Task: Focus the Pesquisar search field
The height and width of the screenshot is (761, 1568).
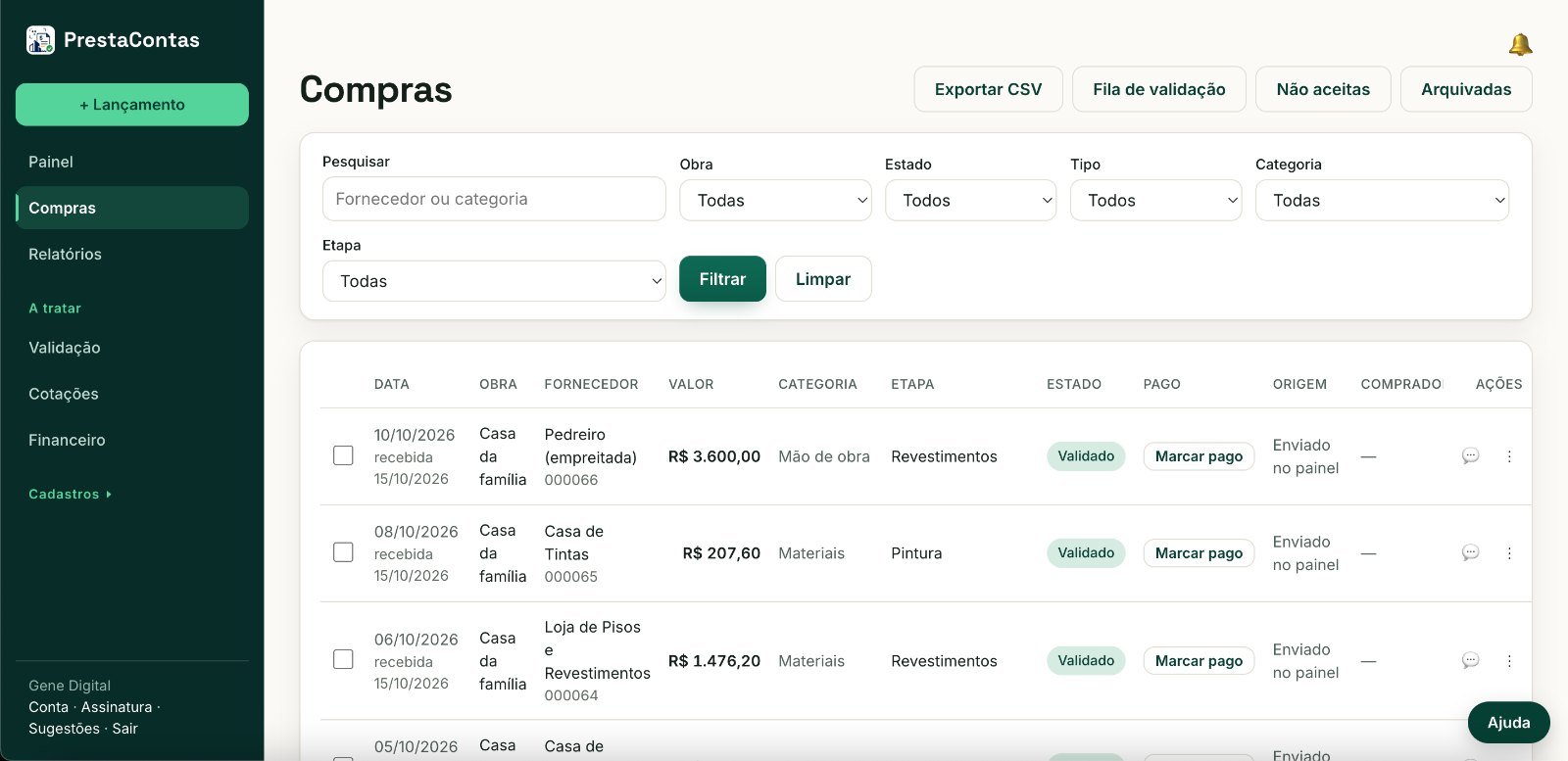Action: click(x=494, y=199)
